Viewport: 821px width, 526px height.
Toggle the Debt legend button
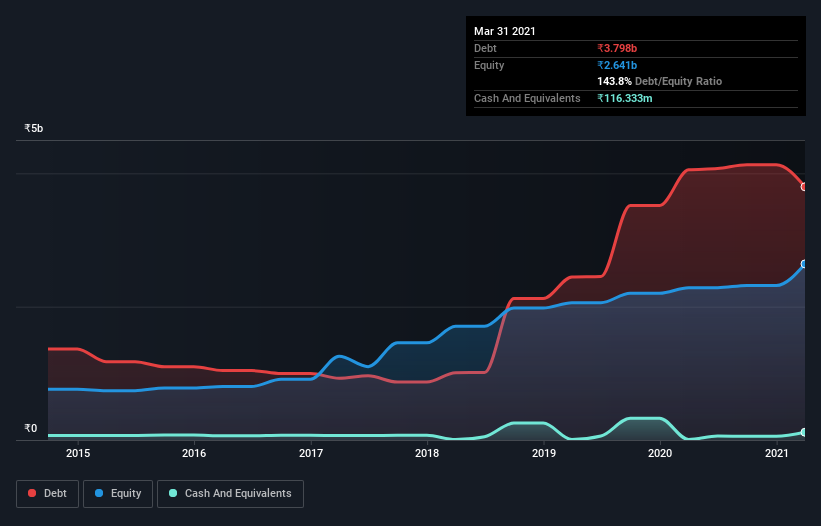(x=47, y=494)
